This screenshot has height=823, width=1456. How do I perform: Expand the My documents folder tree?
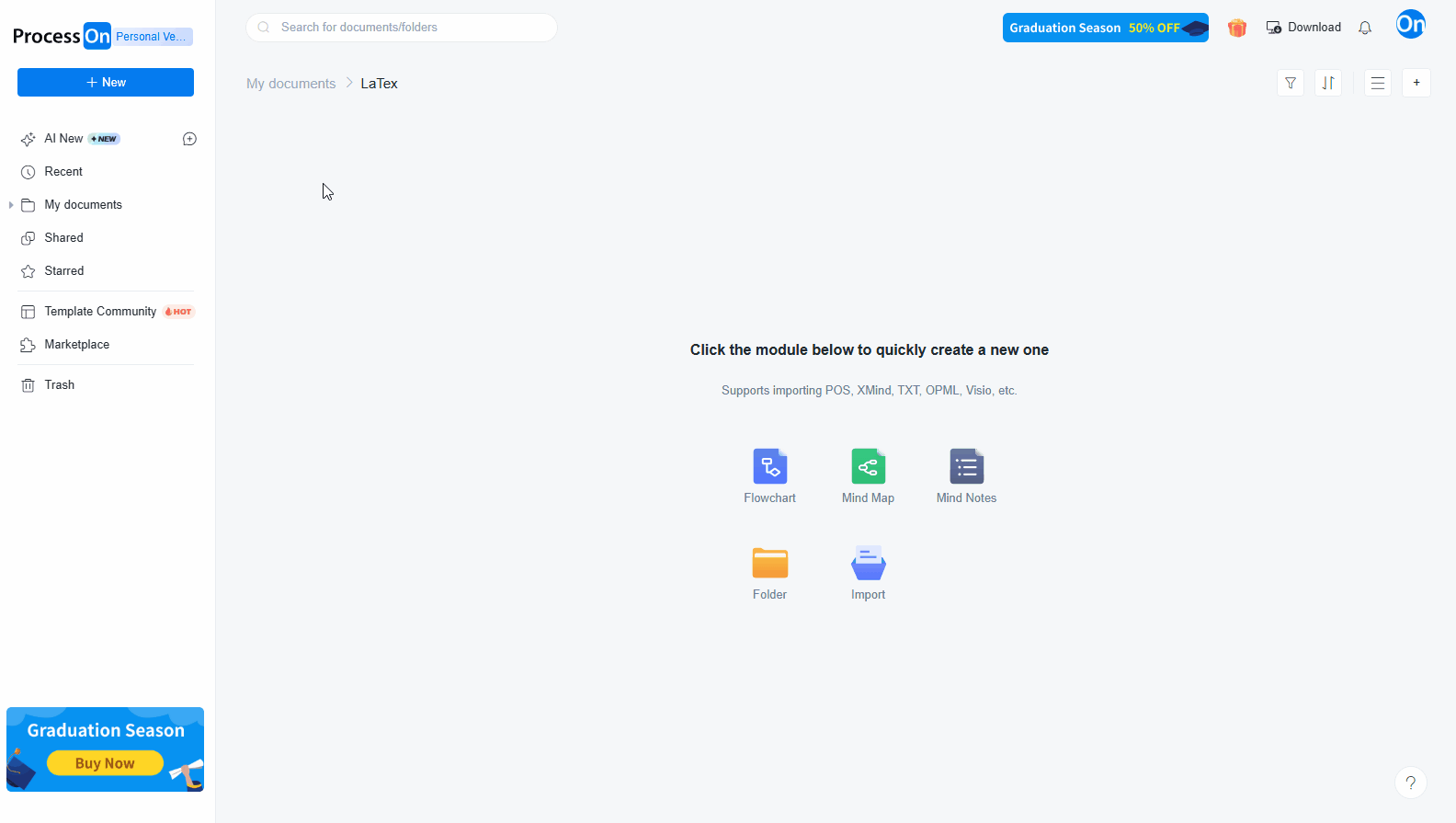point(11,205)
